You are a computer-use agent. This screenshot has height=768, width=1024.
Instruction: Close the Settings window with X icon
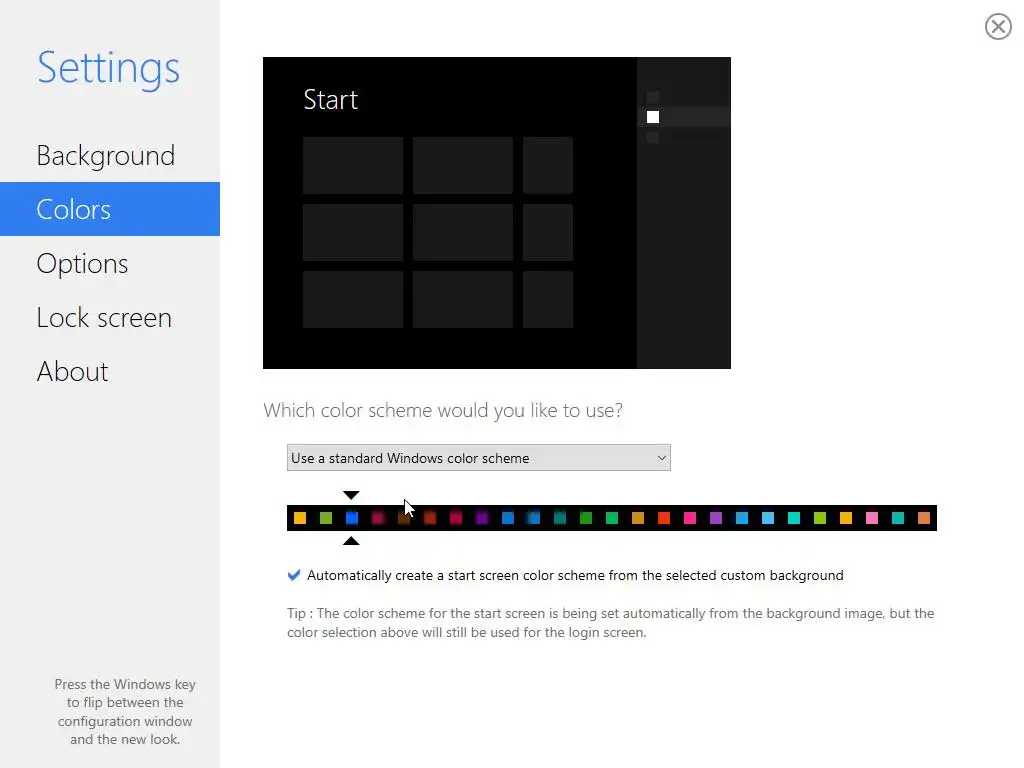tap(998, 27)
